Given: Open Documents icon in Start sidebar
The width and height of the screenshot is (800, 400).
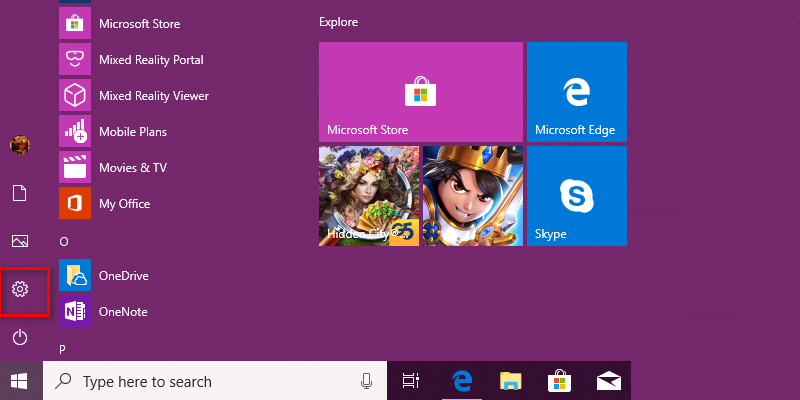Looking at the screenshot, I should click(x=19, y=193).
